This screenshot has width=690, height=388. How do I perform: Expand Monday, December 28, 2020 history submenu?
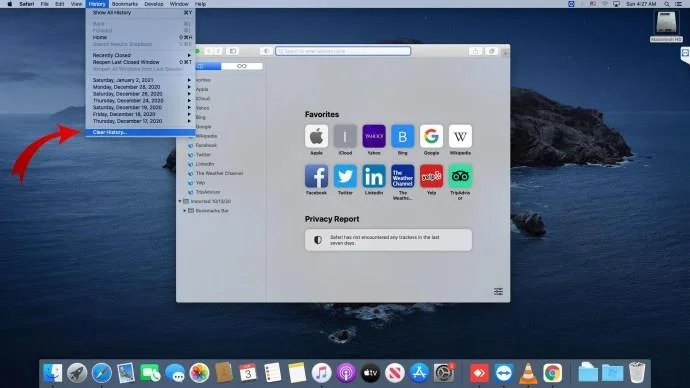140,87
